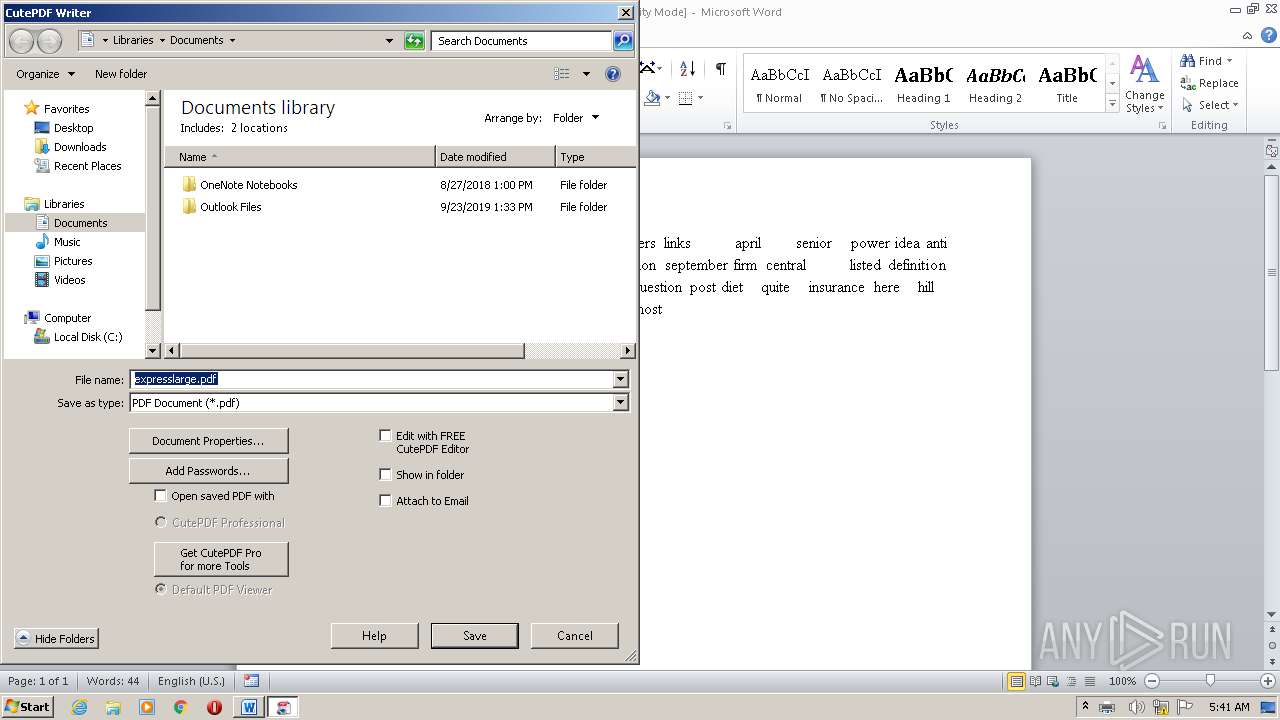Click the Help button
Screen dimensions: 1280x720
point(374,636)
